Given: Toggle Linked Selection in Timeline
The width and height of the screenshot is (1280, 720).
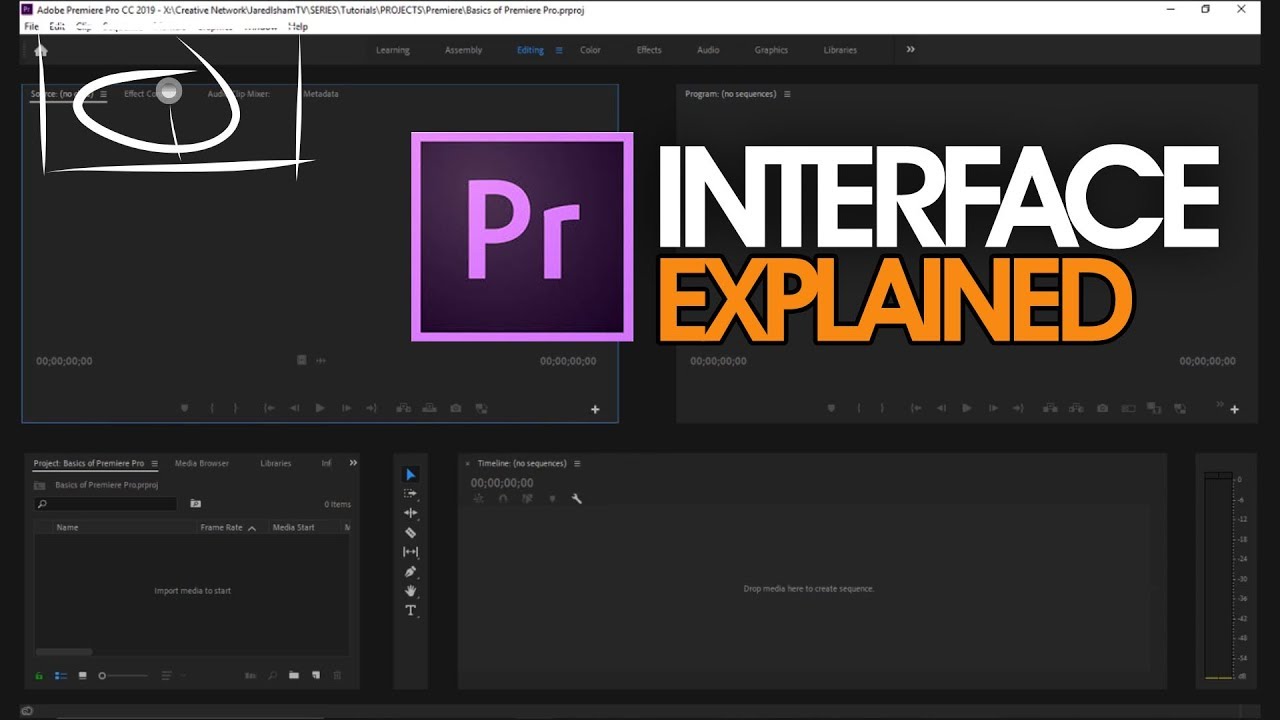Looking at the screenshot, I should tap(527, 498).
